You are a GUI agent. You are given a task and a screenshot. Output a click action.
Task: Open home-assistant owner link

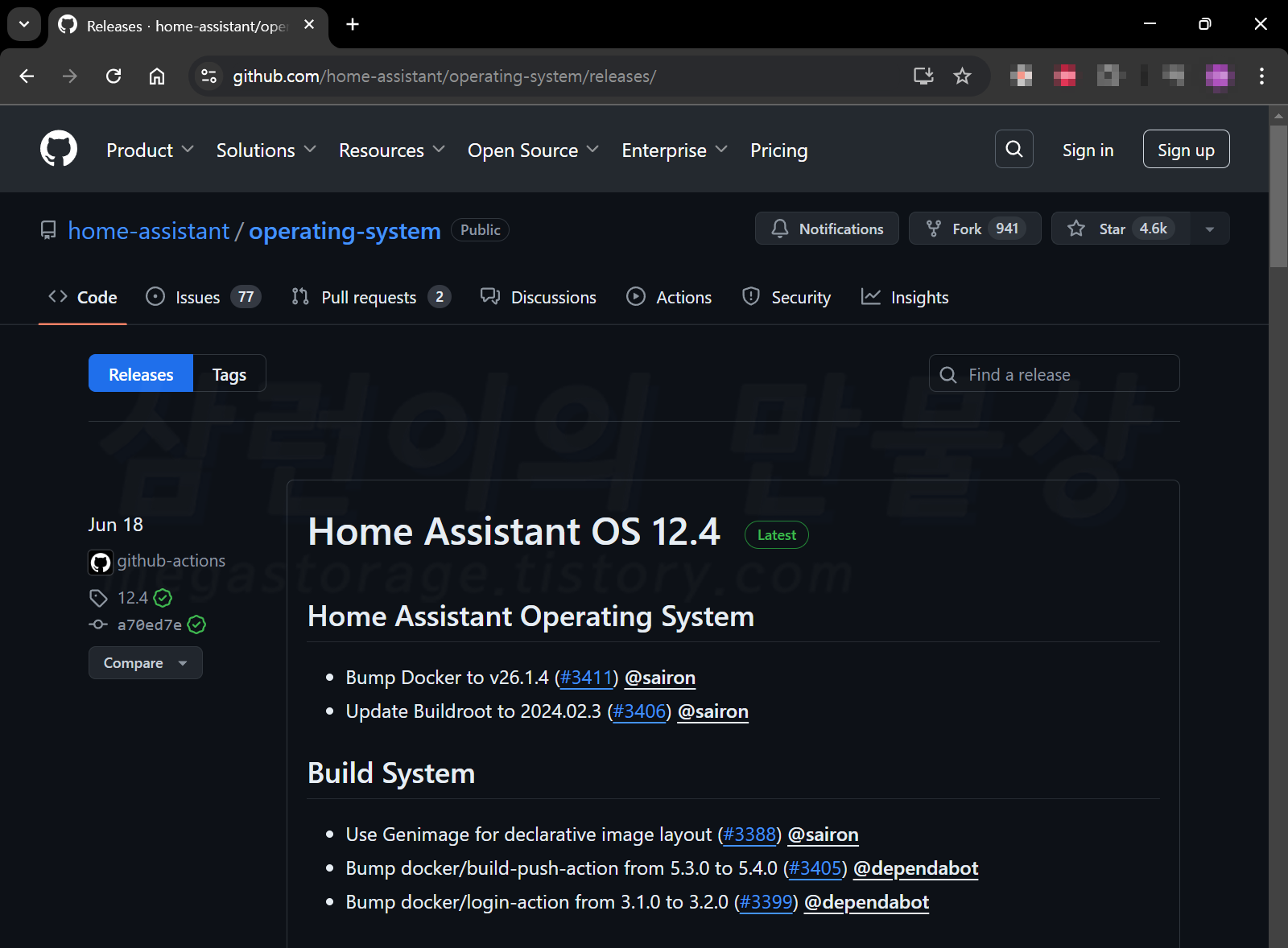149,231
